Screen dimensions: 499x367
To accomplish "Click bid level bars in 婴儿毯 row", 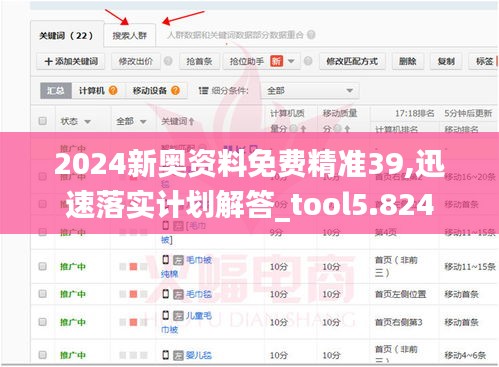I will (133, 355).
